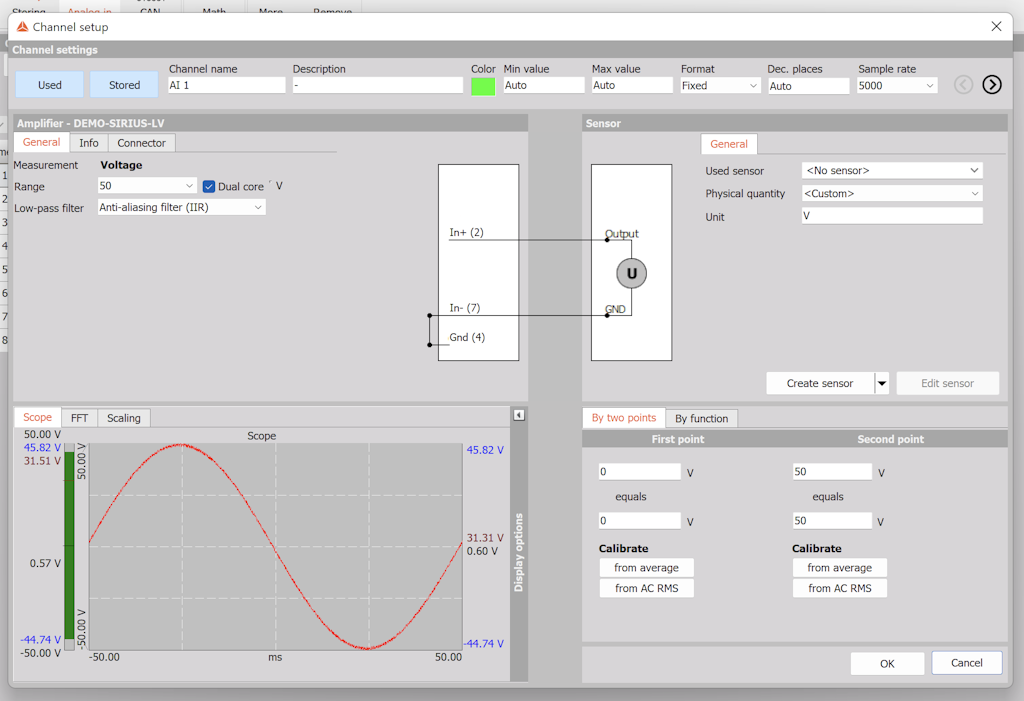Edit second point input value field
Image resolution: width=1024 pixels, height=701 pixels.
[x=832, y=472]
